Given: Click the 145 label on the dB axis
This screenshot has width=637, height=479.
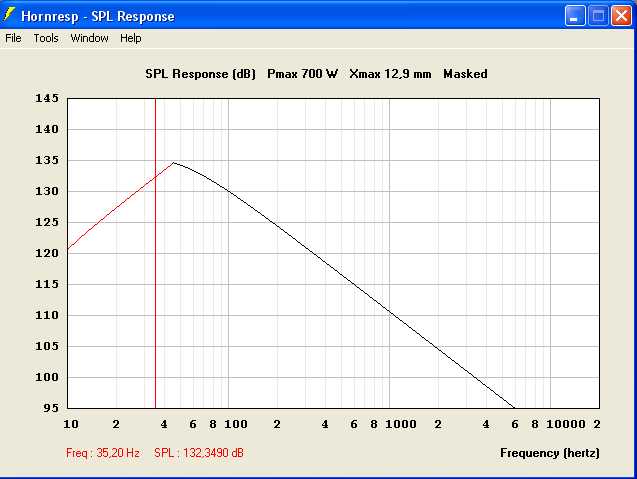Looking at the screenshot, I should pyautogui.click(x=47, y=98).
